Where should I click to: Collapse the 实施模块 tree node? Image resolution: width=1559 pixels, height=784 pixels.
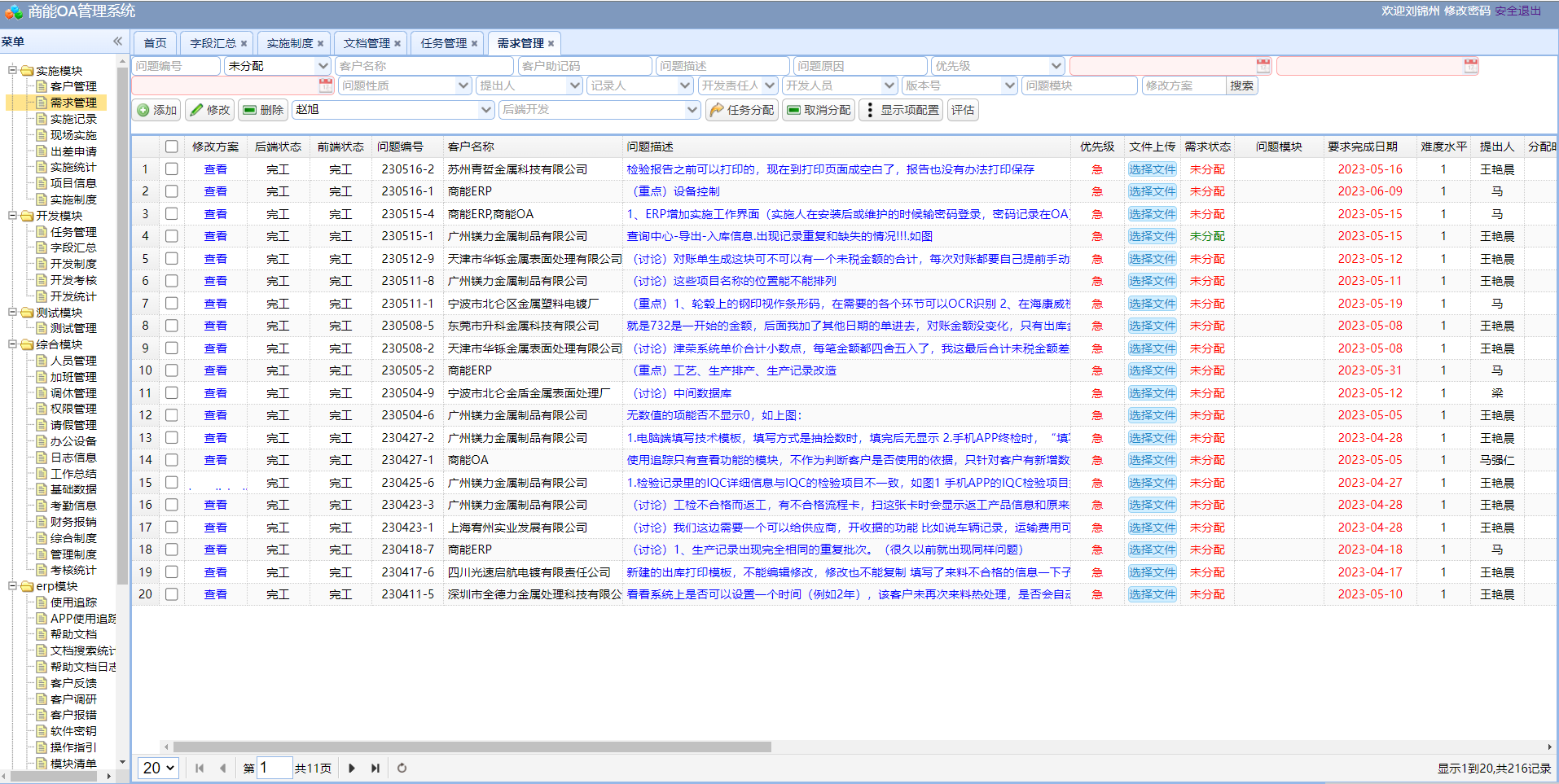13,70
